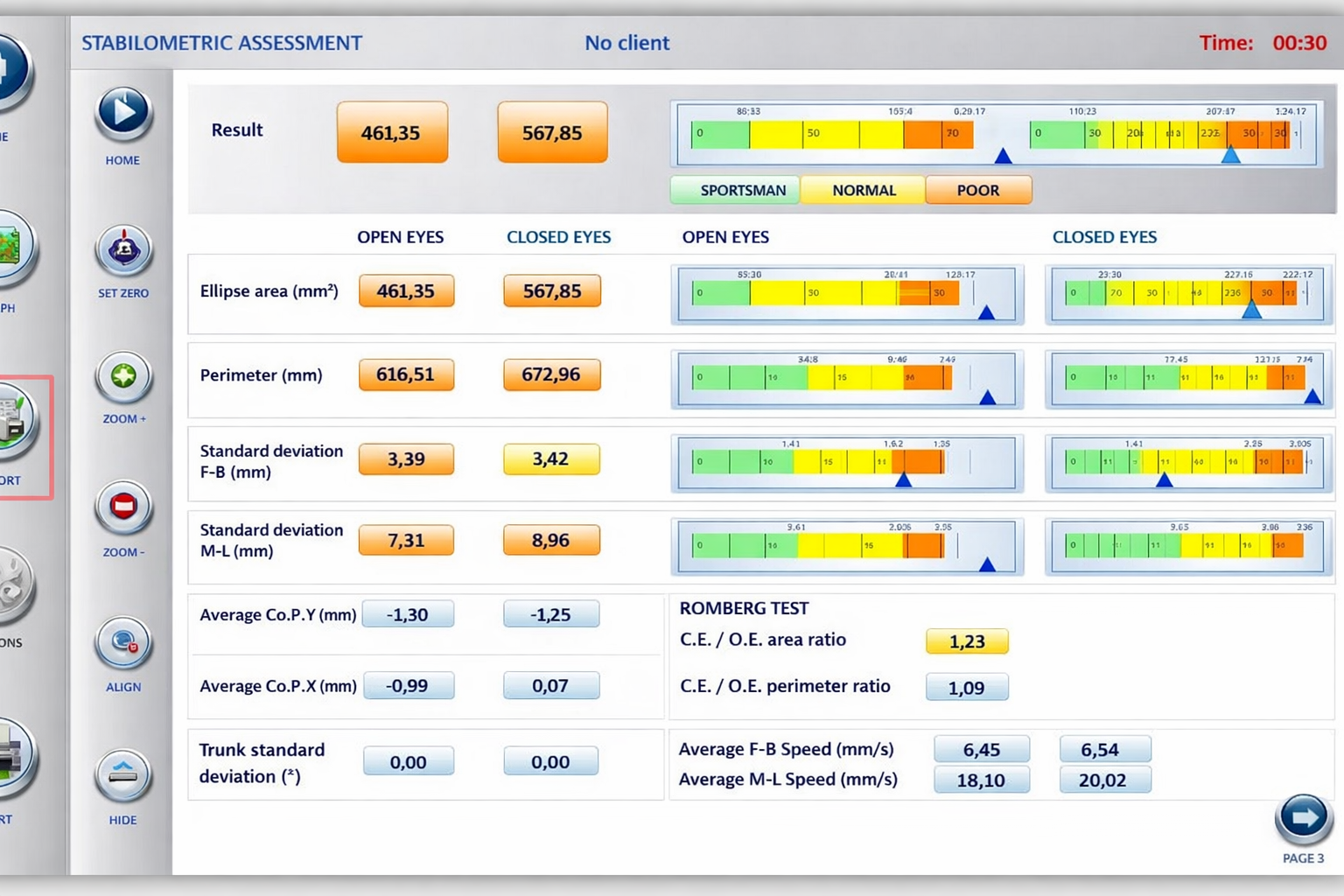1344x896 pixels.
Task: Click the C.E./O.E. perimeter ratio value 1,09
Action: (x=967, y=688)
